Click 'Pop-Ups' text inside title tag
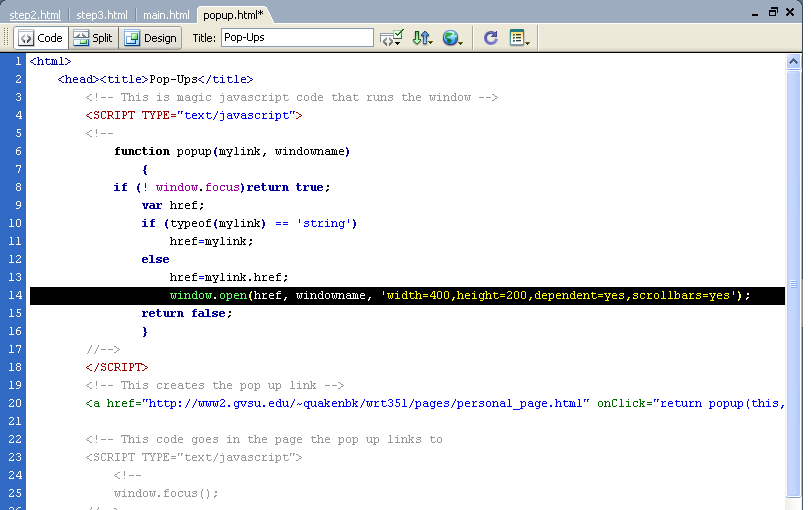This screenshot has height=510, width=811. click(173, 79)
